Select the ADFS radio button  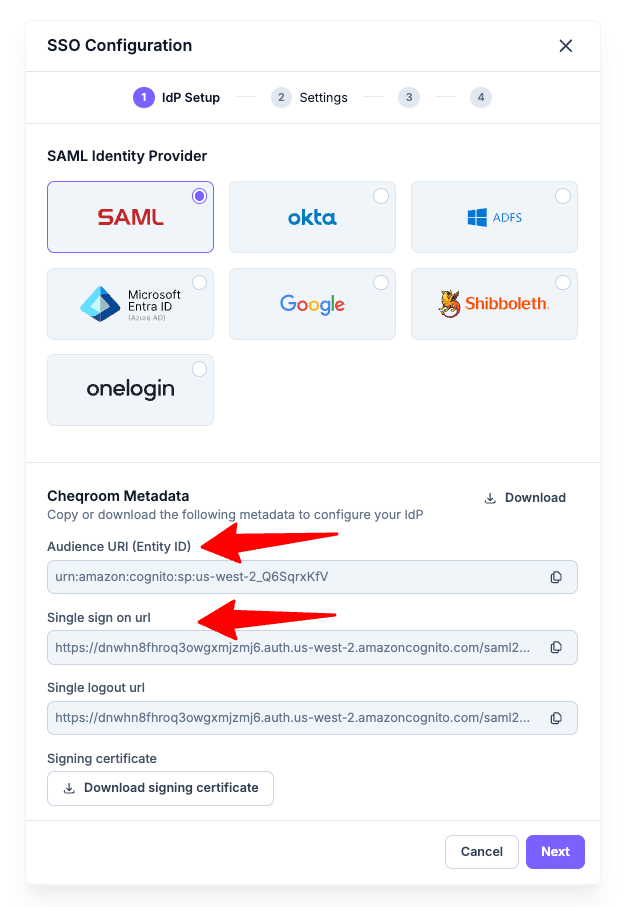tap(563, 196)
